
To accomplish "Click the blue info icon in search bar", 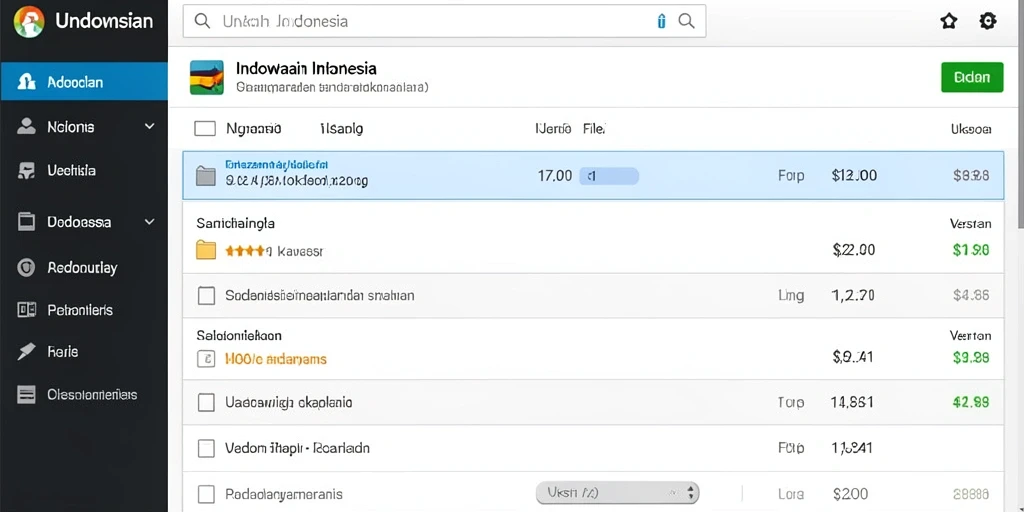I will [662, 21].
